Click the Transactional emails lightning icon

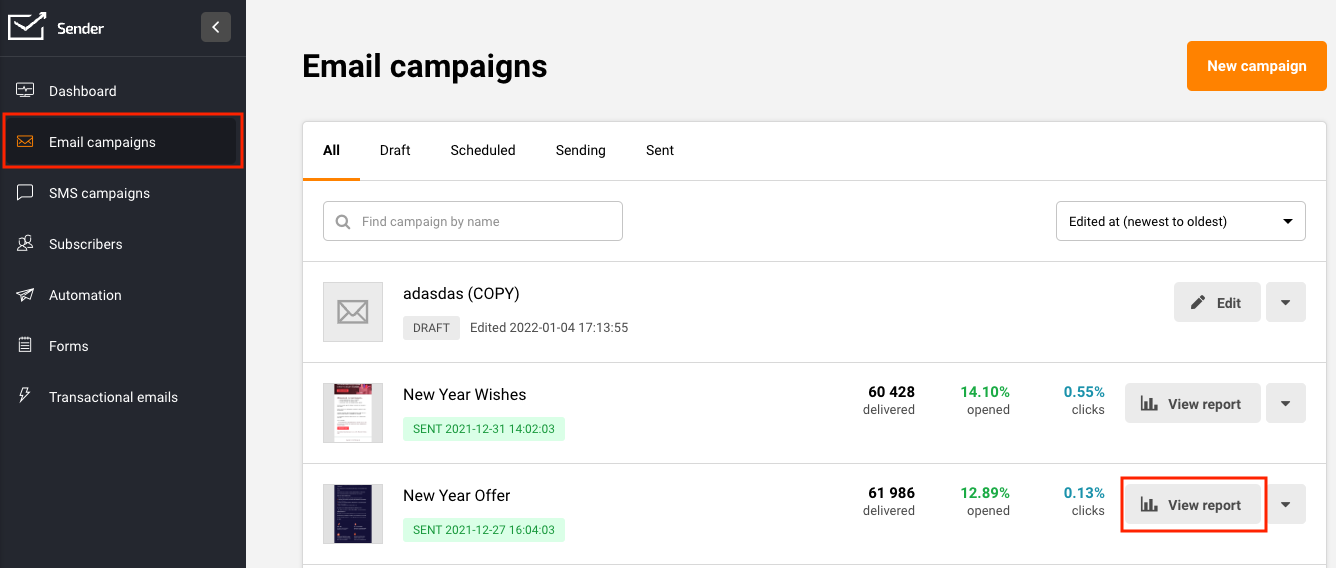pyautogui.click(x=26, y=396)
